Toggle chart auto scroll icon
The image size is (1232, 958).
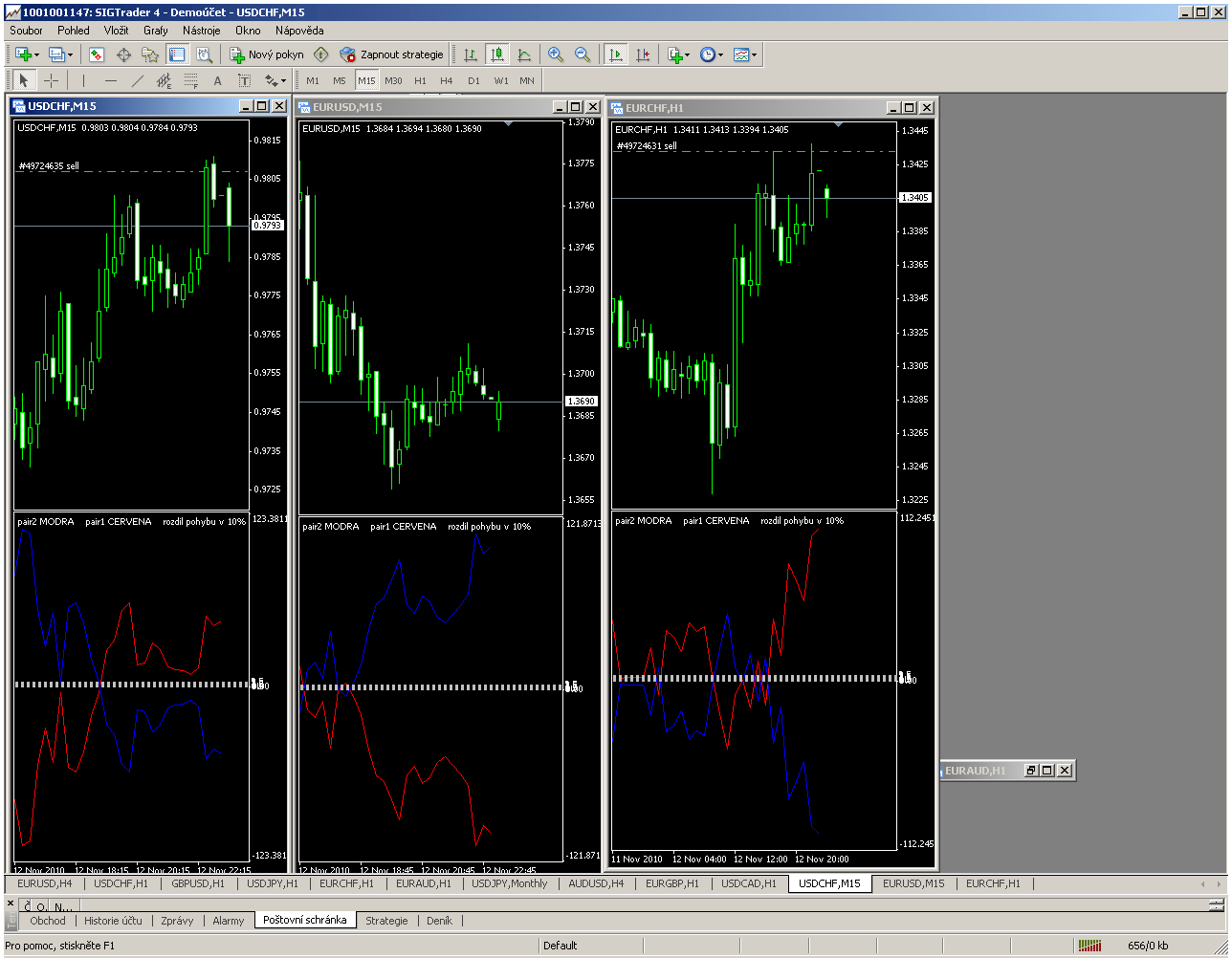pos(616,54)
